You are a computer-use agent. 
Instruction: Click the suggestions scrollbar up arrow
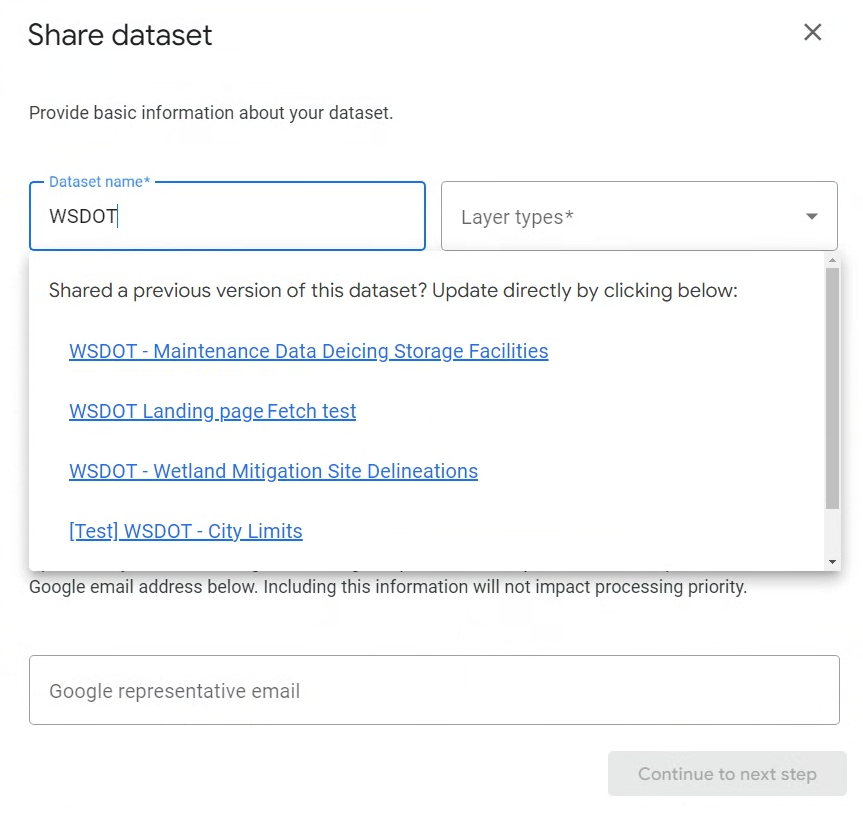coord(832,260)
